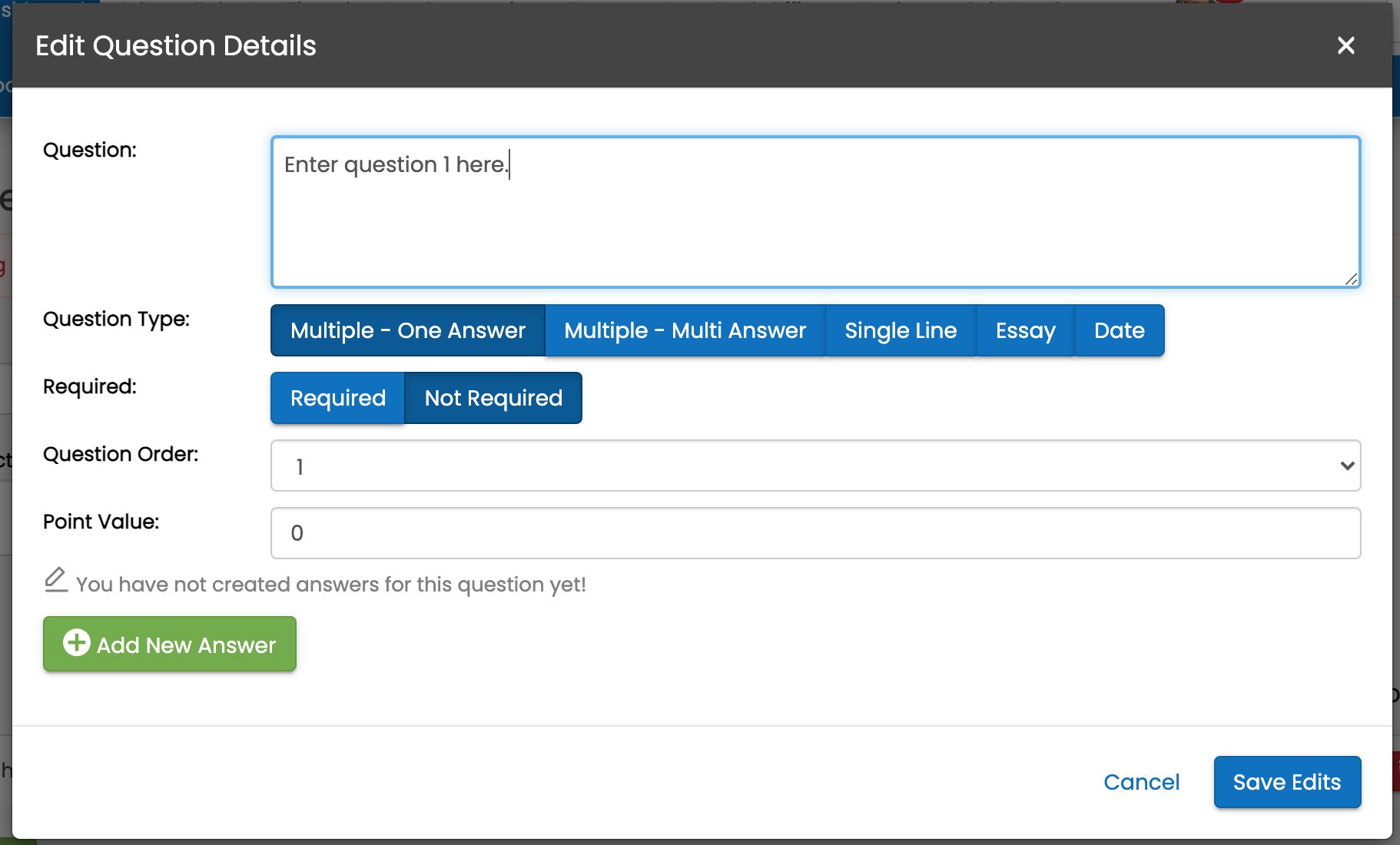Choose the Essay question type
This screenshot has height=845, width=1400.
click(x=1025, y=330)
